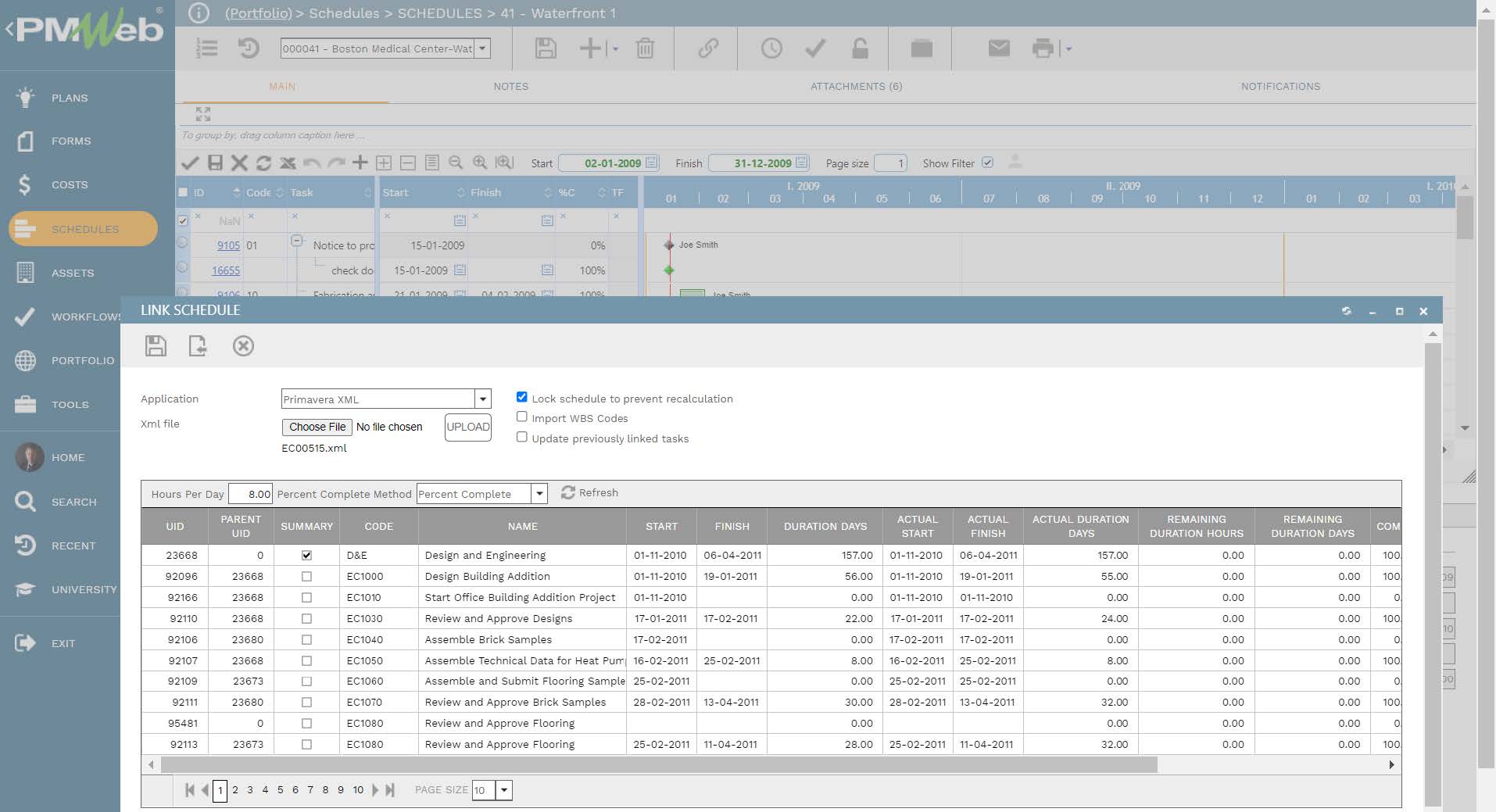Click the import file icon in Link Schedule
The height and width of the screenshot is (812, 1496).
[198, 345]
